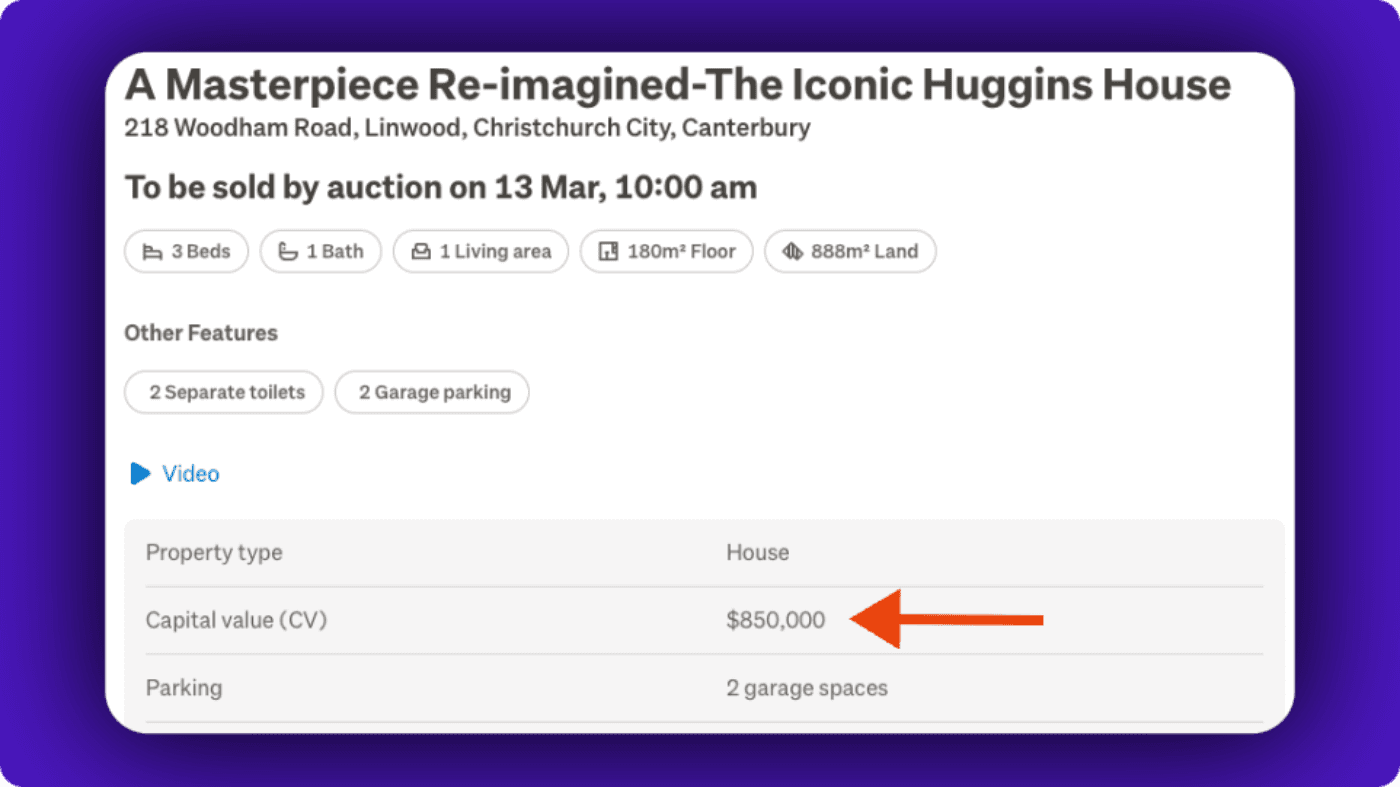Select the 1 Bath pill
Viewport: 1400px width, 787px height.
click(321, 252)
